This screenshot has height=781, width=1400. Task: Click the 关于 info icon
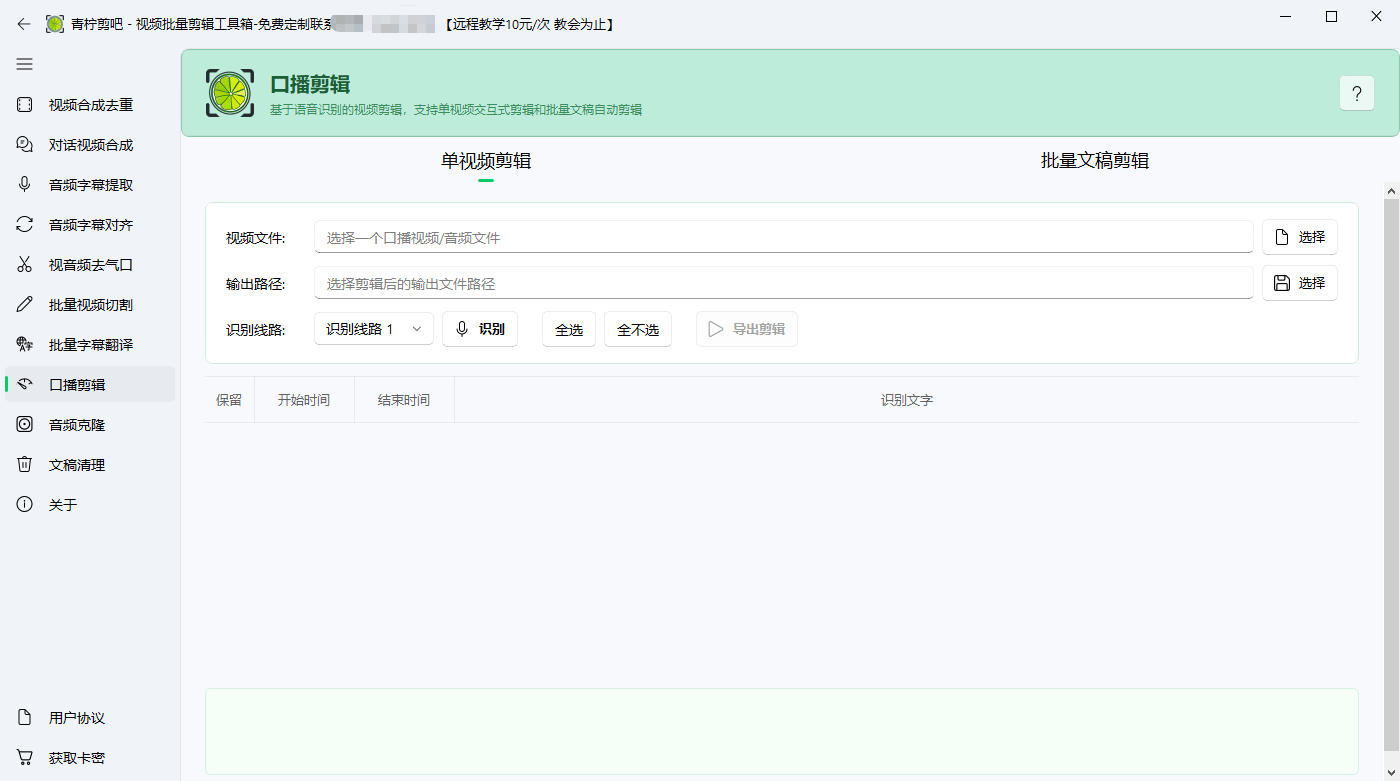point(25,505)
